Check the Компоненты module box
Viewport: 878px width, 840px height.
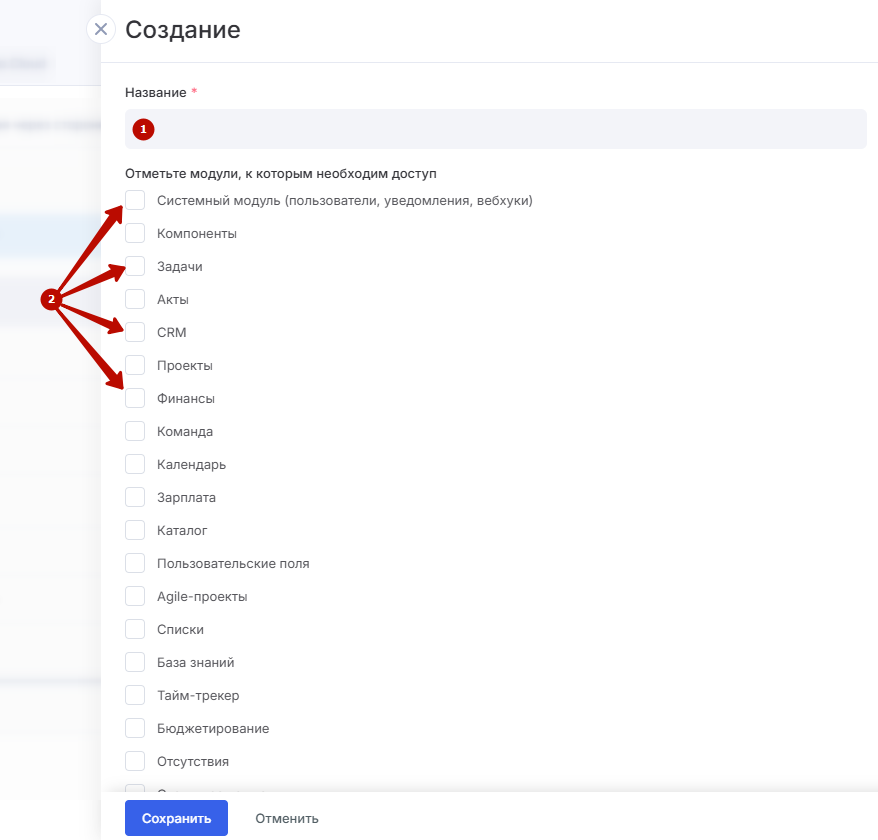coord(135,233)
